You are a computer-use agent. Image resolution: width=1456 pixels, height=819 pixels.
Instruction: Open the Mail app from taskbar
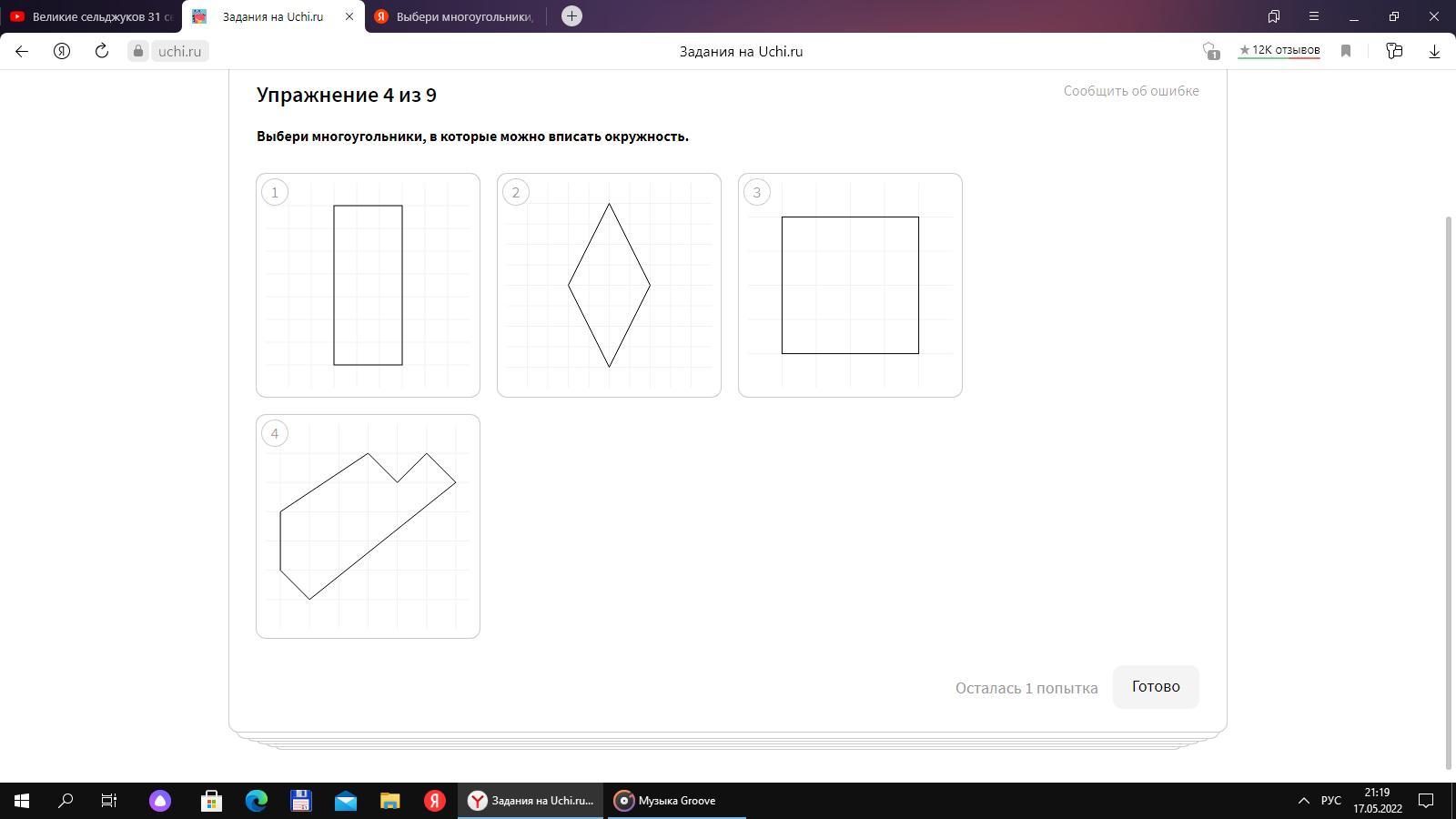coord(346,801)
